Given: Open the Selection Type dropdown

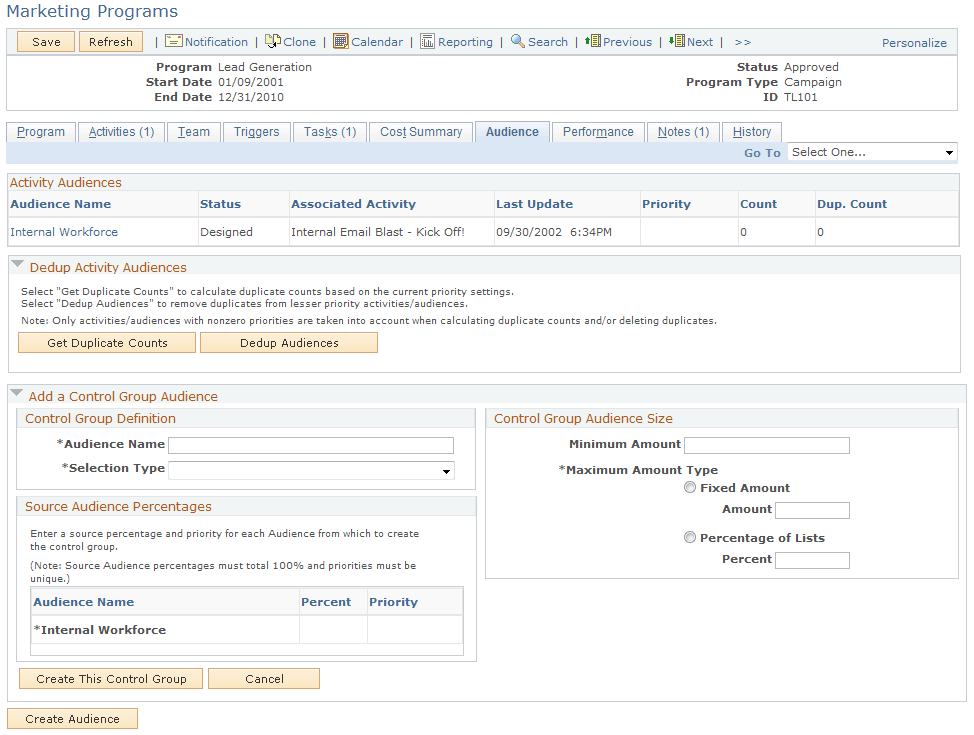Looking at the screenshot, I should (311, 470).
